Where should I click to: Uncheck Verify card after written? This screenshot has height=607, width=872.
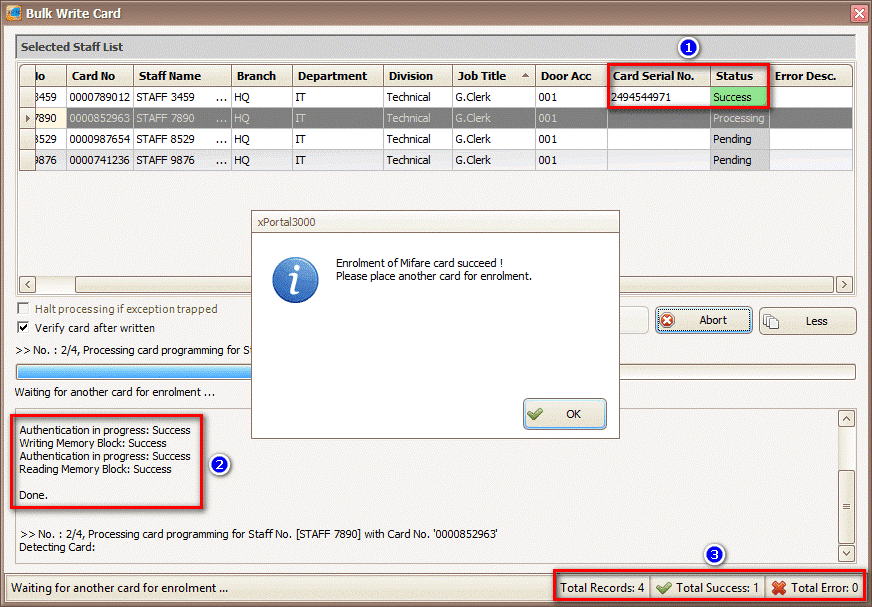pos(24,327)
